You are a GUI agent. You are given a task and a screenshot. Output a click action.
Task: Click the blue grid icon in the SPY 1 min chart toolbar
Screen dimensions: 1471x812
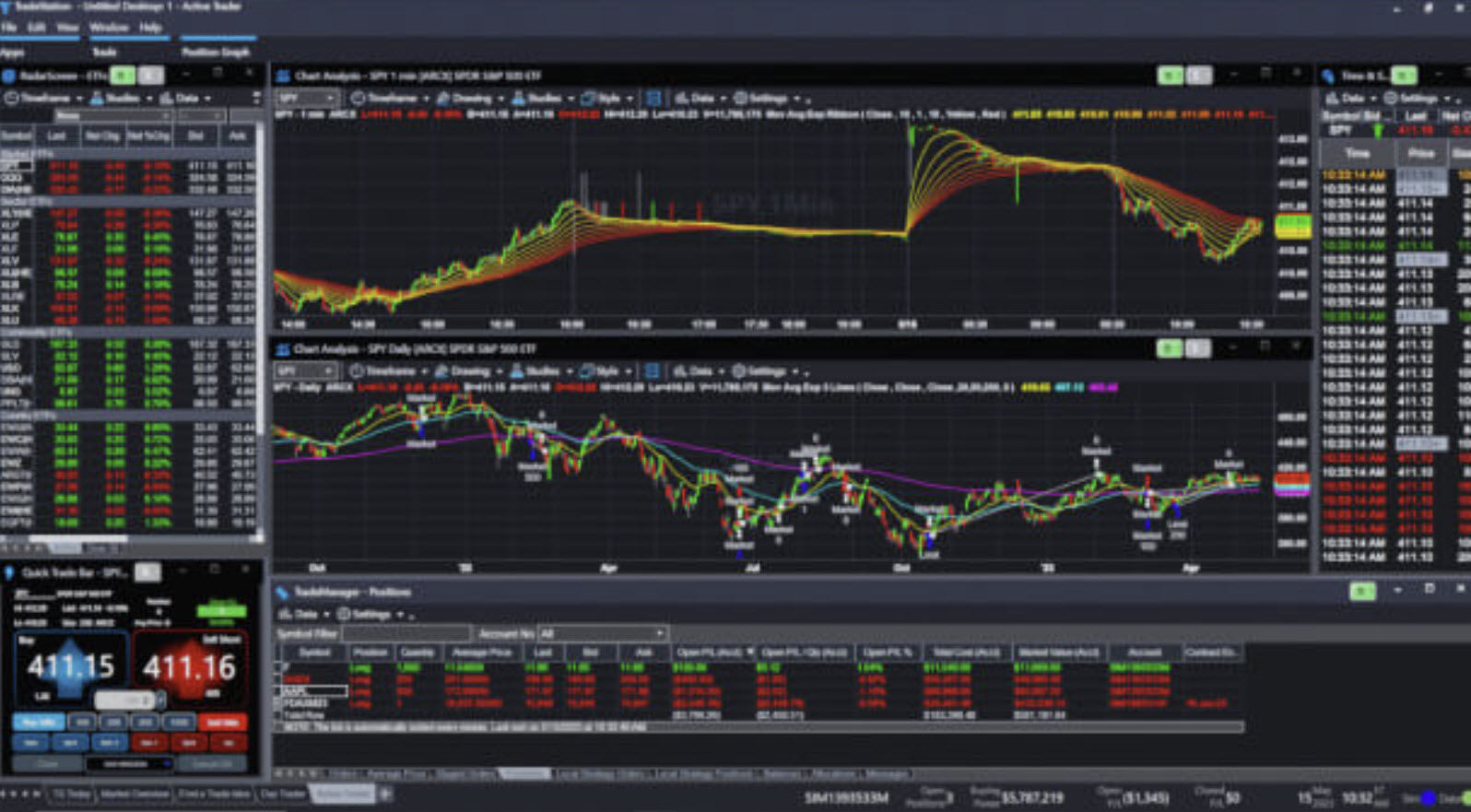pos(653,99)
